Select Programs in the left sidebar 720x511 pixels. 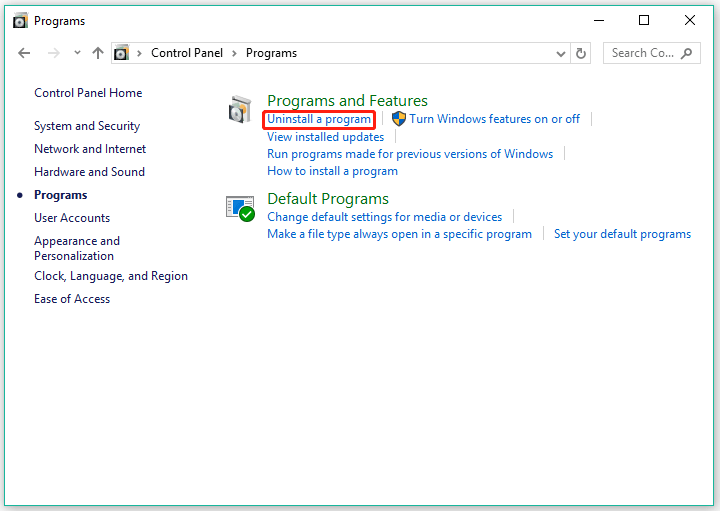(x=61, y=195)
